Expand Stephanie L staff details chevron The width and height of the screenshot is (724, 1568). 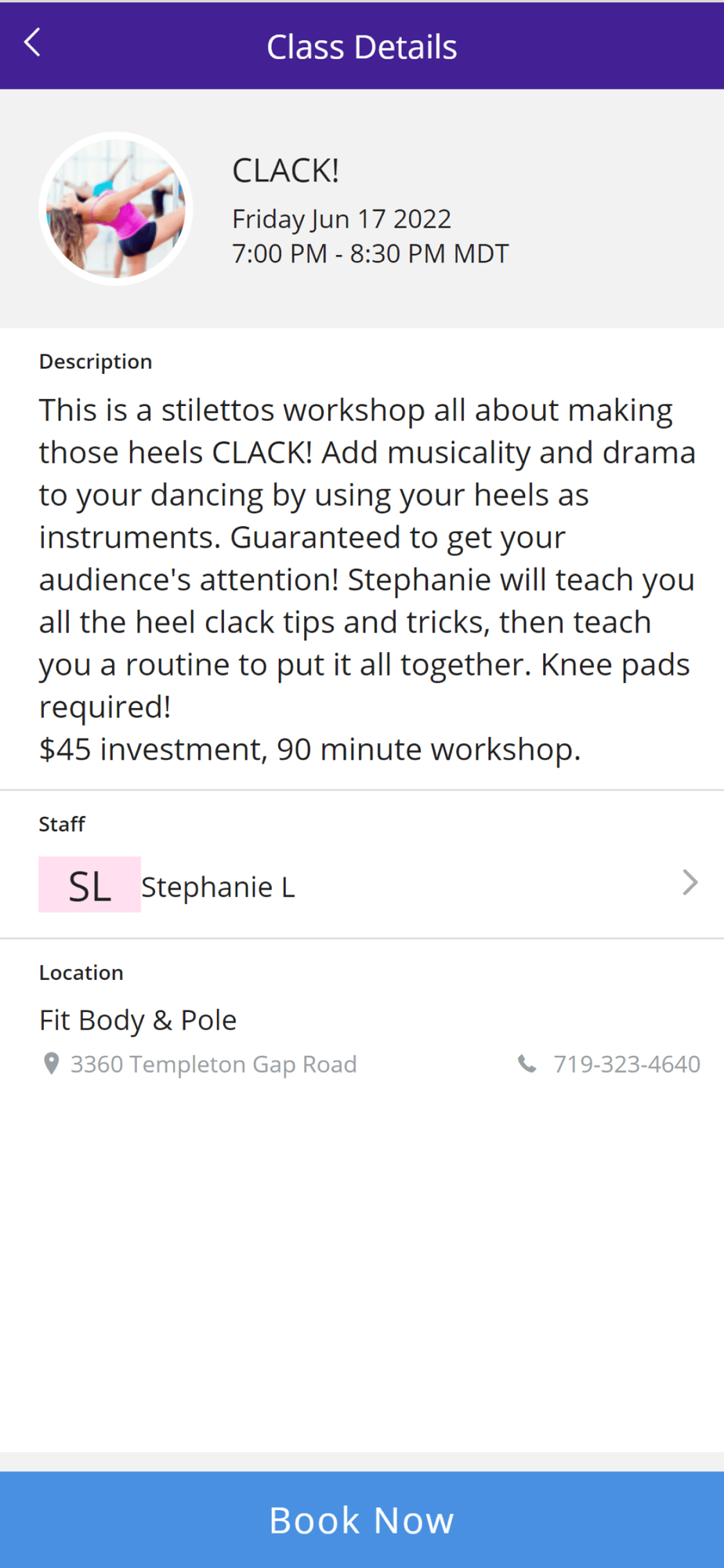coord(690,883)
